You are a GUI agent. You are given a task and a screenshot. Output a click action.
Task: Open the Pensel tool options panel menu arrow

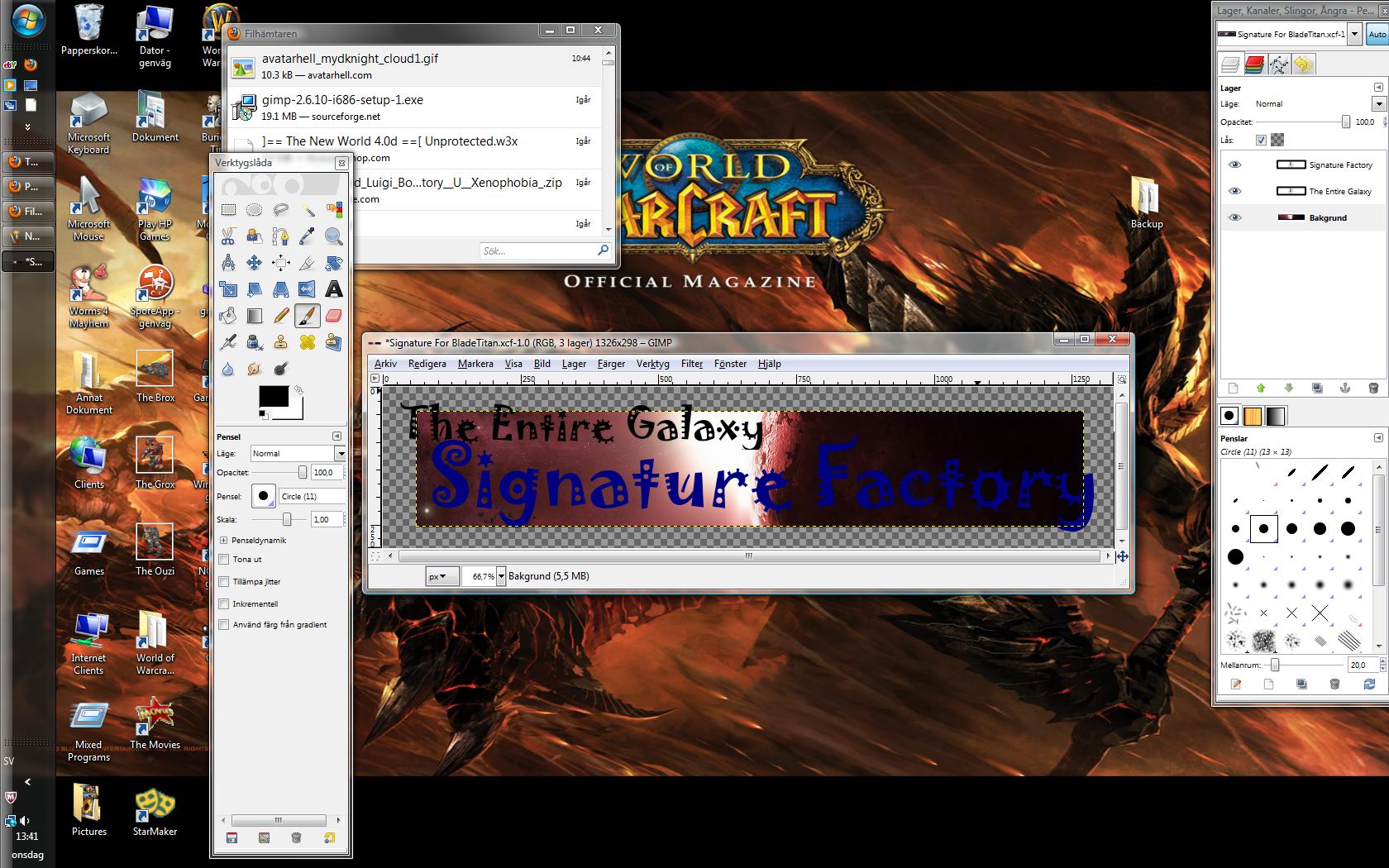click(337, 436)
